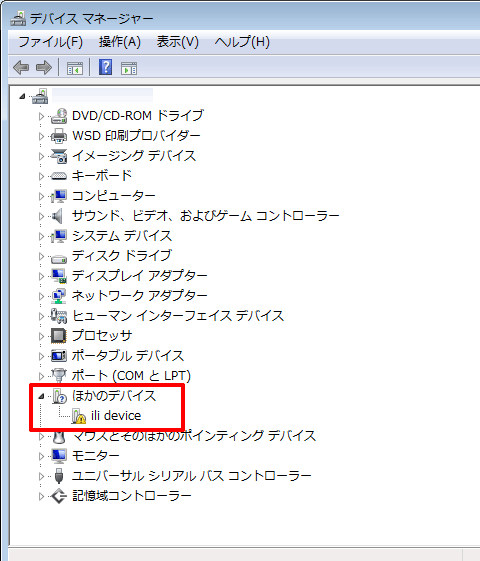480x561 pixels.
Task: Collapse the root computer node
Action: (x=22, y=96)
